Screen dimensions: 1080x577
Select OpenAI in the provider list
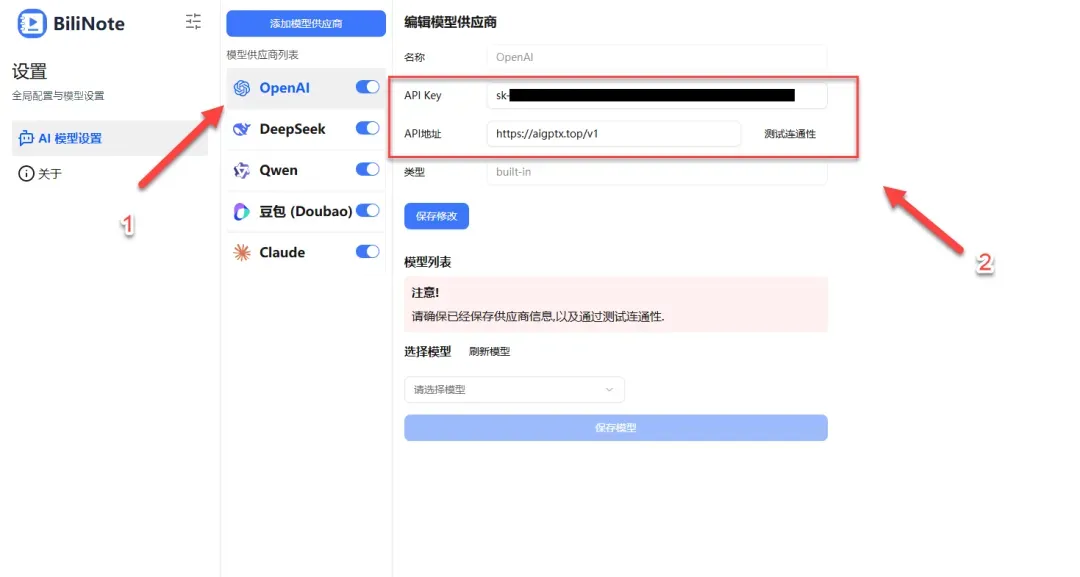(306, 88)
